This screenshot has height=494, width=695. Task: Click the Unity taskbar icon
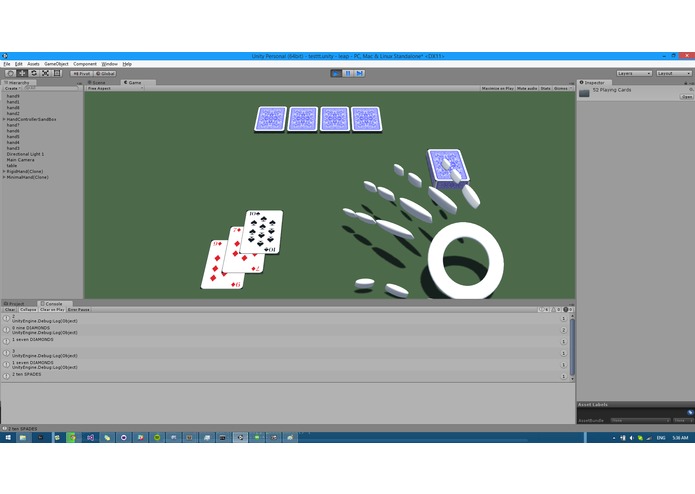click(240, 437)
